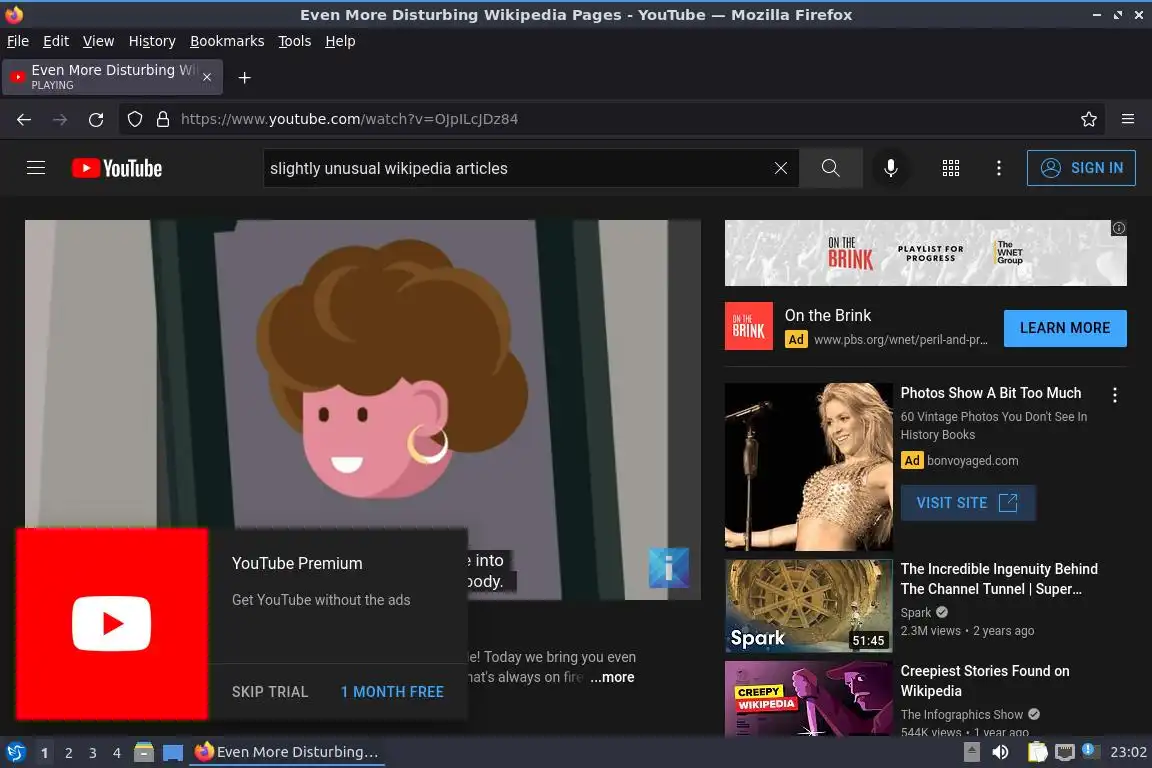
Task: Go to YouTube home via the logo
Action: 117,168
